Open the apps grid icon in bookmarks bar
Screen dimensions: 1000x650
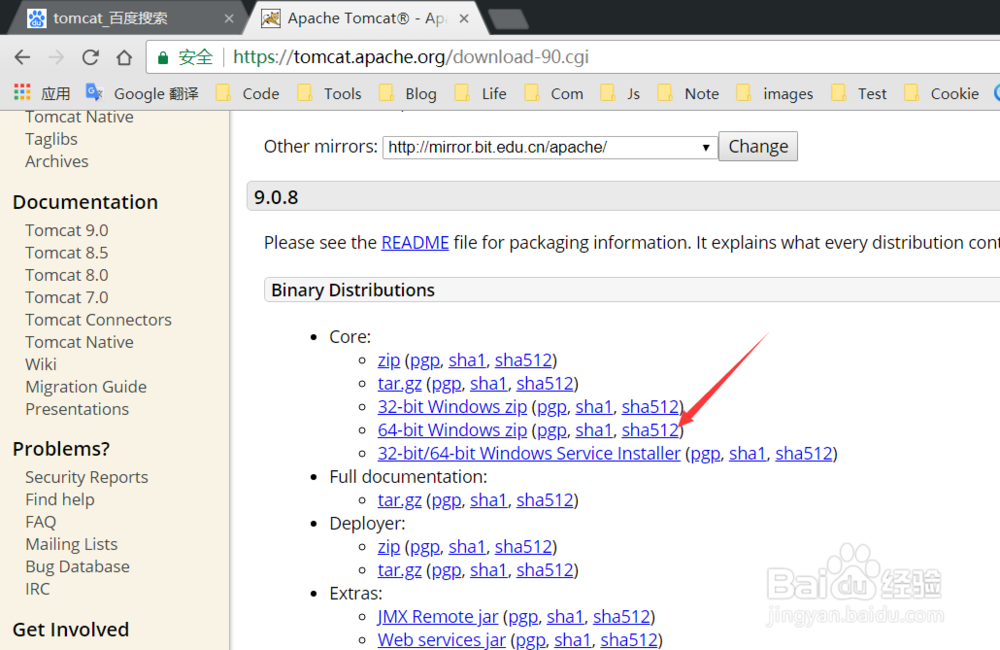(x=22, y=93)
